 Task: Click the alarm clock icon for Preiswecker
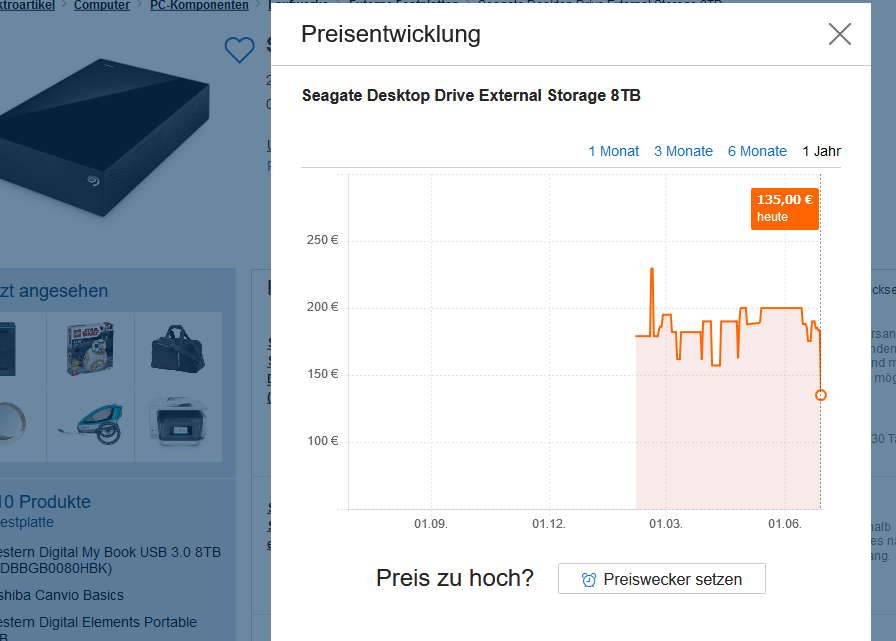point(589,579)
